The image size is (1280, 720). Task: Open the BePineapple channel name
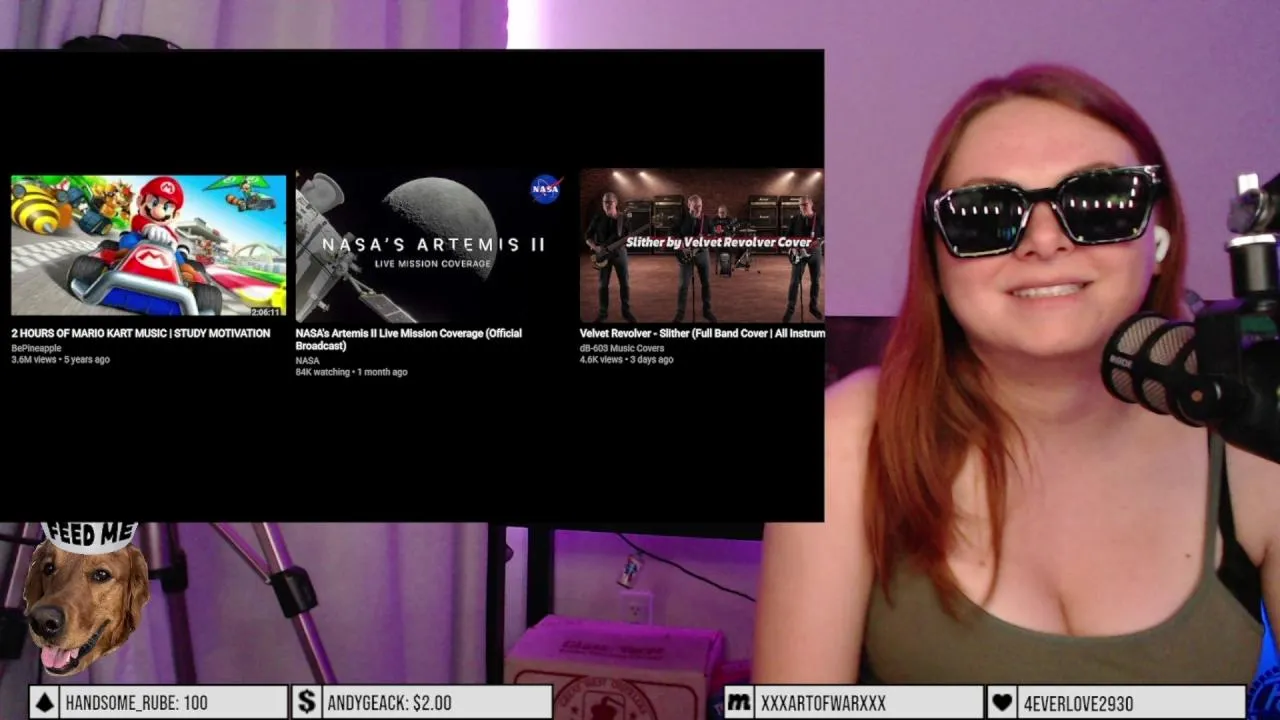pyautogui.click(x=36, y=348)
